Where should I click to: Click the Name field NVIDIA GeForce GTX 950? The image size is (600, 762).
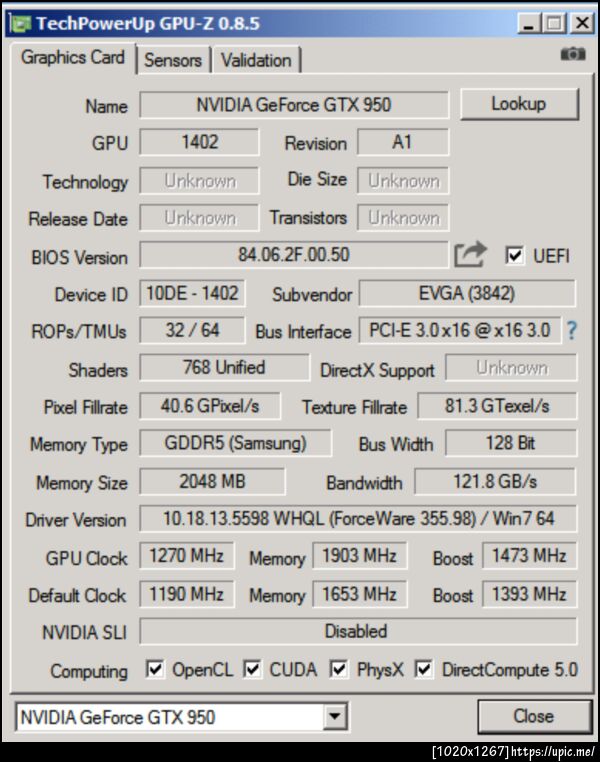coord(294,104)
